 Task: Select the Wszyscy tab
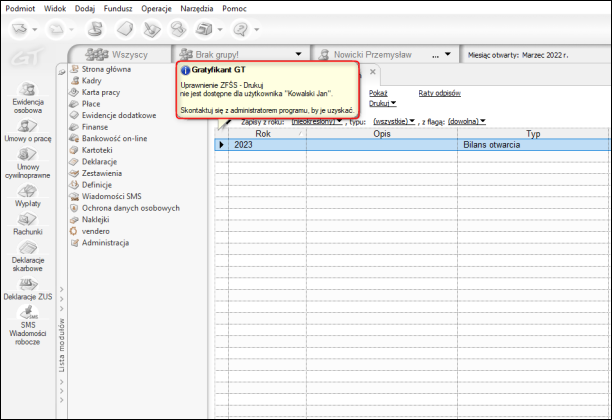[x=119, y=54]
